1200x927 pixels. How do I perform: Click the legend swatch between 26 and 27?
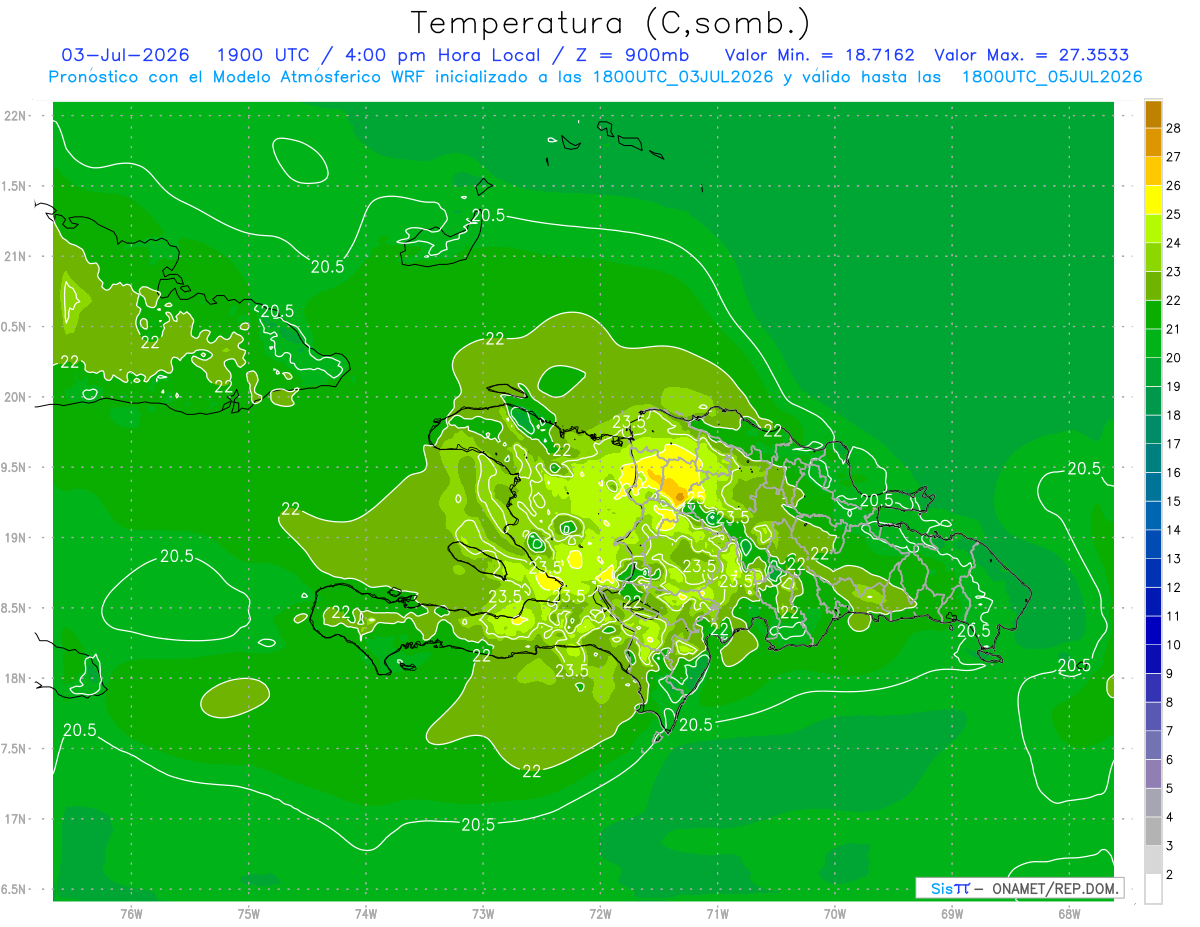point(1153,171)
